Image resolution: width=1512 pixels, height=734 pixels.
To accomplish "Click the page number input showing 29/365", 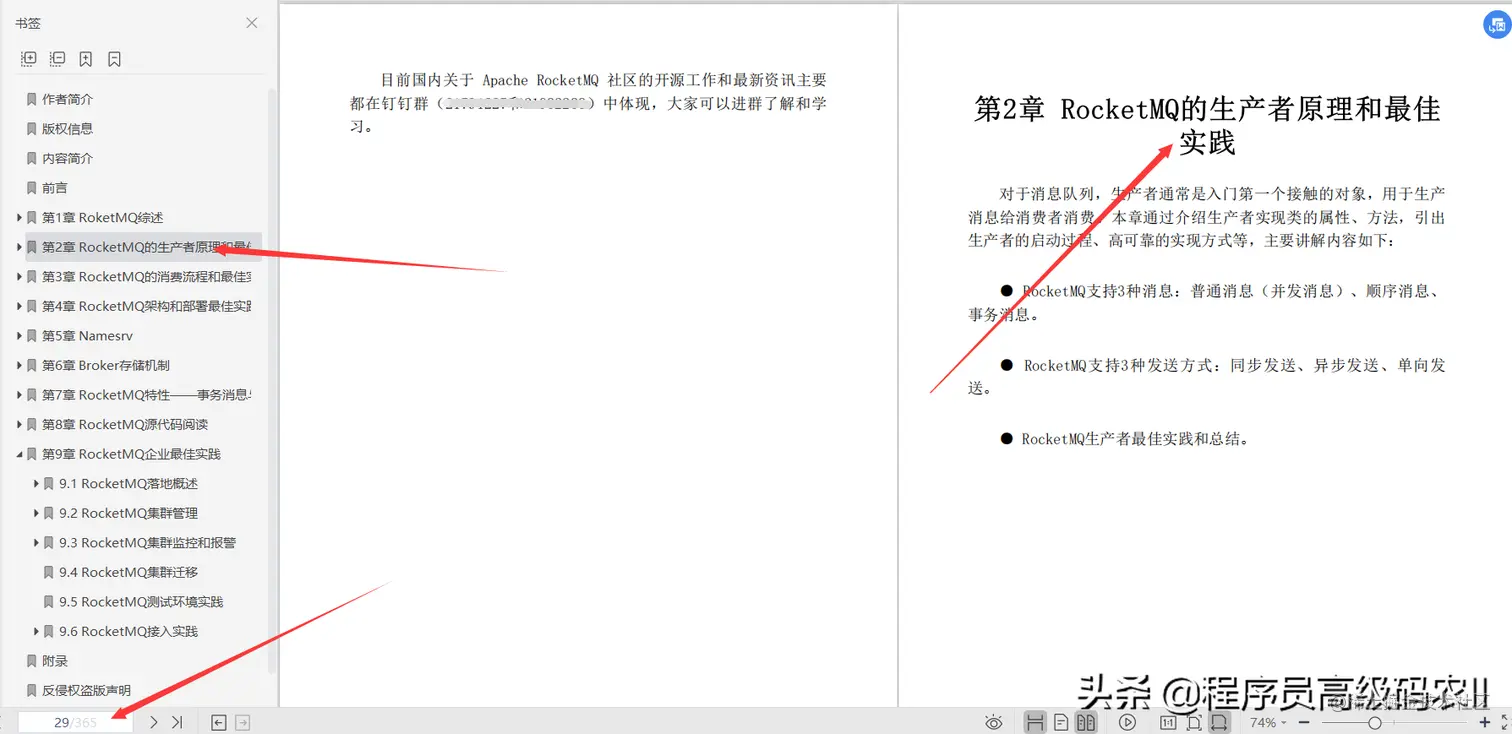I will click(75, 721).
